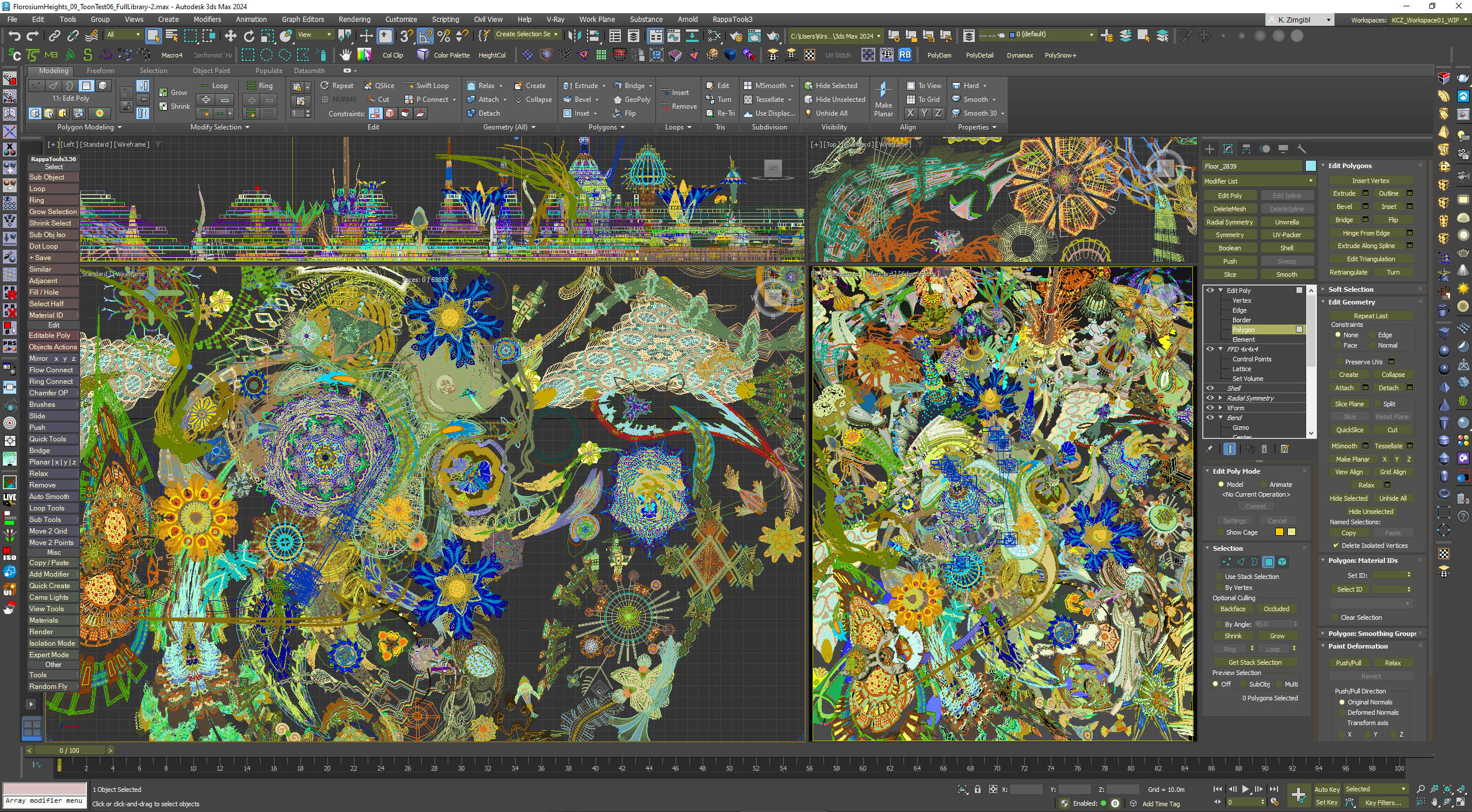Click the RB toolbar icon
This screenshot has width=1472, height=812.
pos(905,55)
